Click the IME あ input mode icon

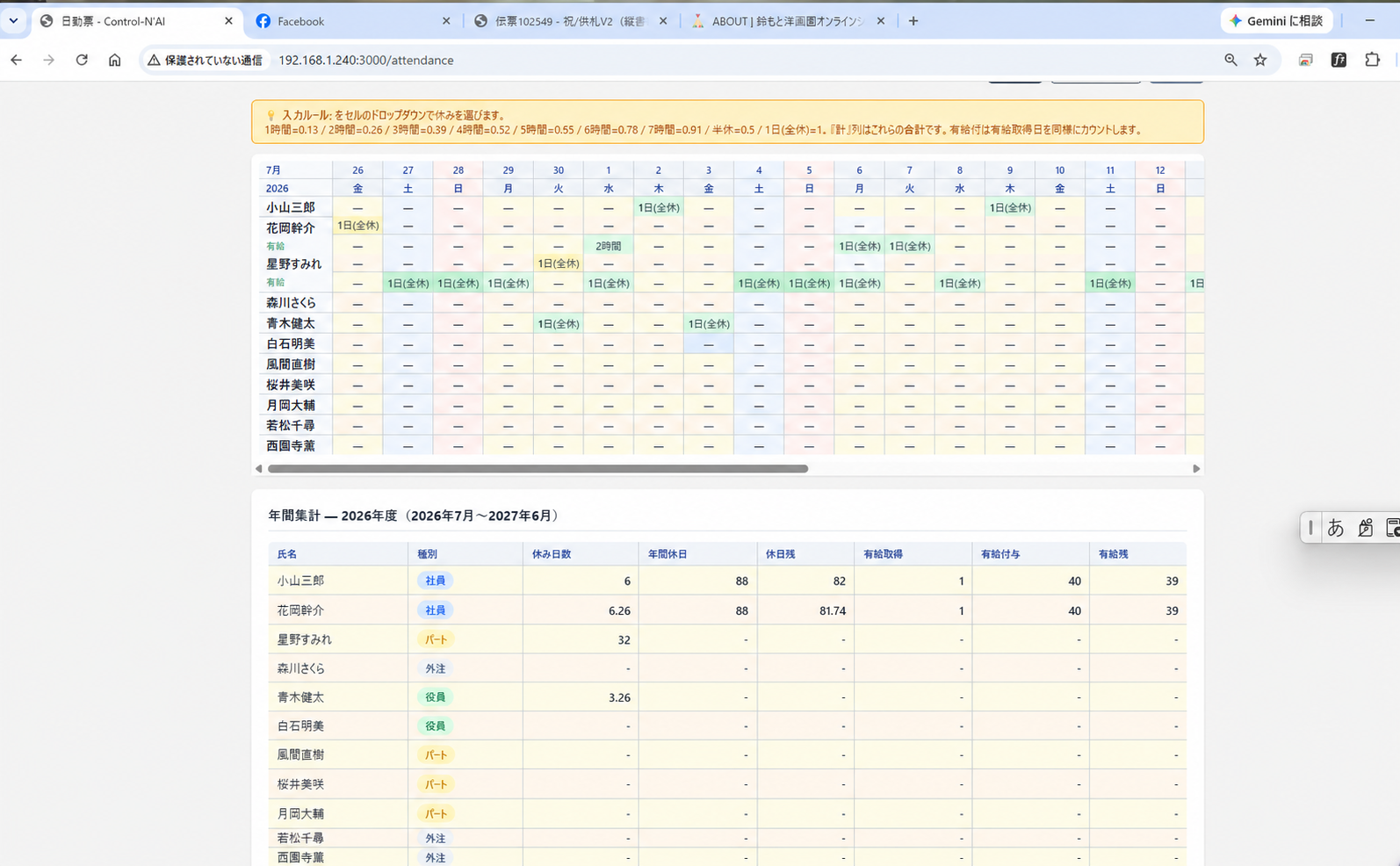tap(1335, 527)
